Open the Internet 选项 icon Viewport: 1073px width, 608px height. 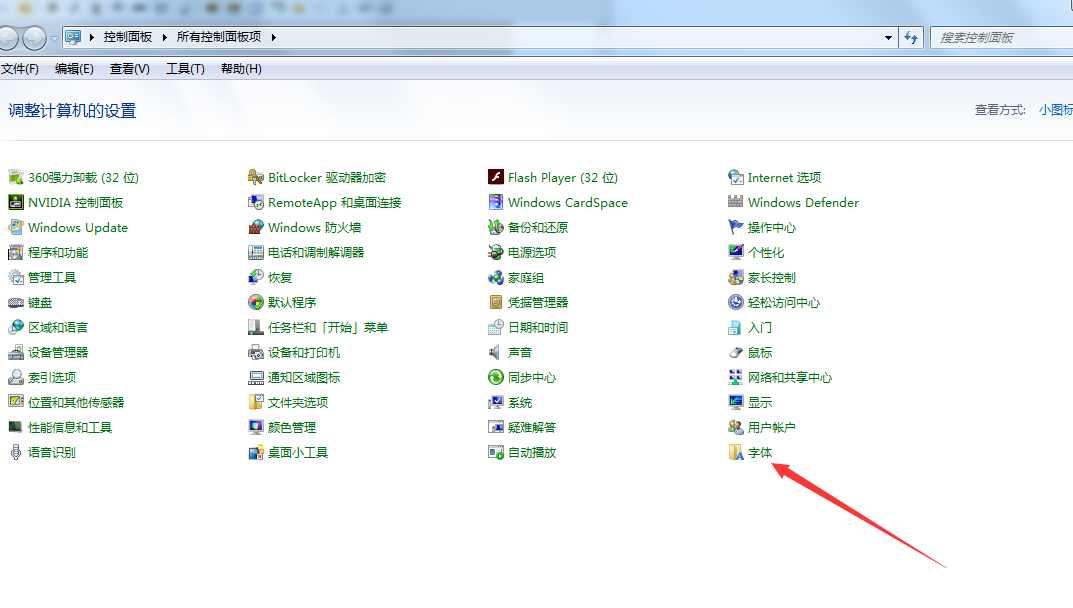coord(736,178)
